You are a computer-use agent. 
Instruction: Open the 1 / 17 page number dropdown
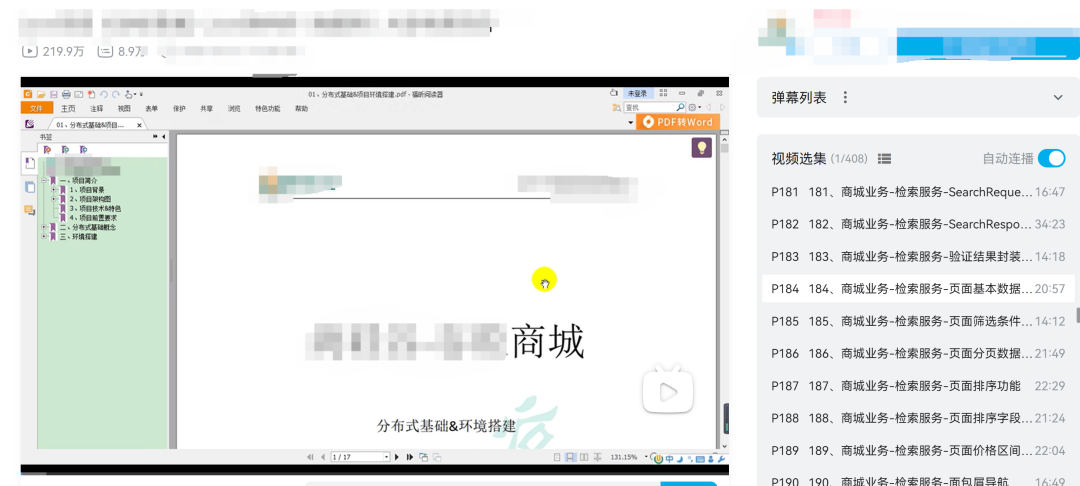(386, 457)
